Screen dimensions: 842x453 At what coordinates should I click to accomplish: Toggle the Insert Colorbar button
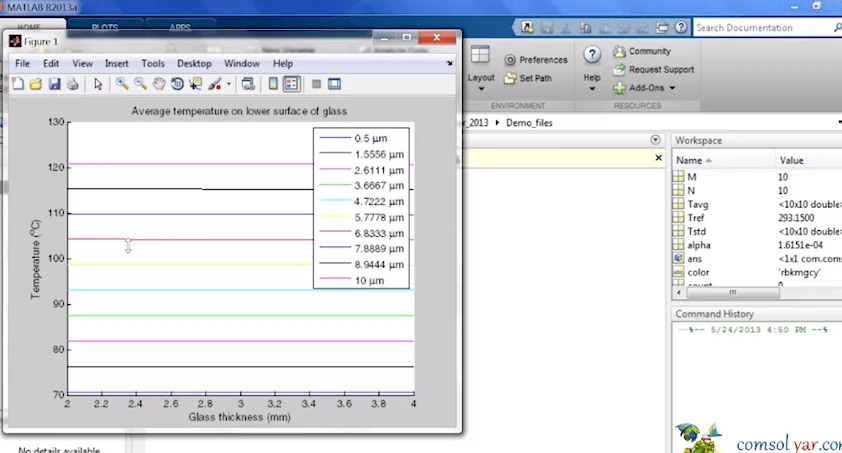[273, 85]
